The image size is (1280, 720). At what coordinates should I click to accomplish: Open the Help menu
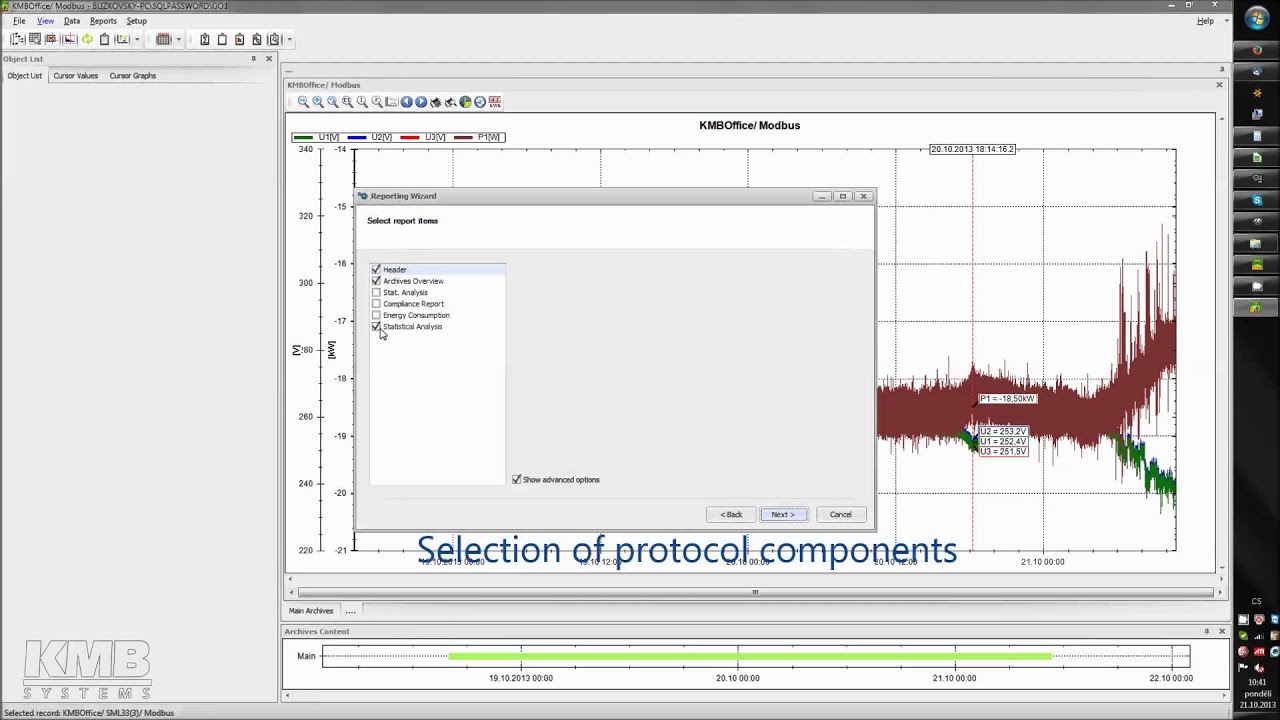click(1205, 21)
